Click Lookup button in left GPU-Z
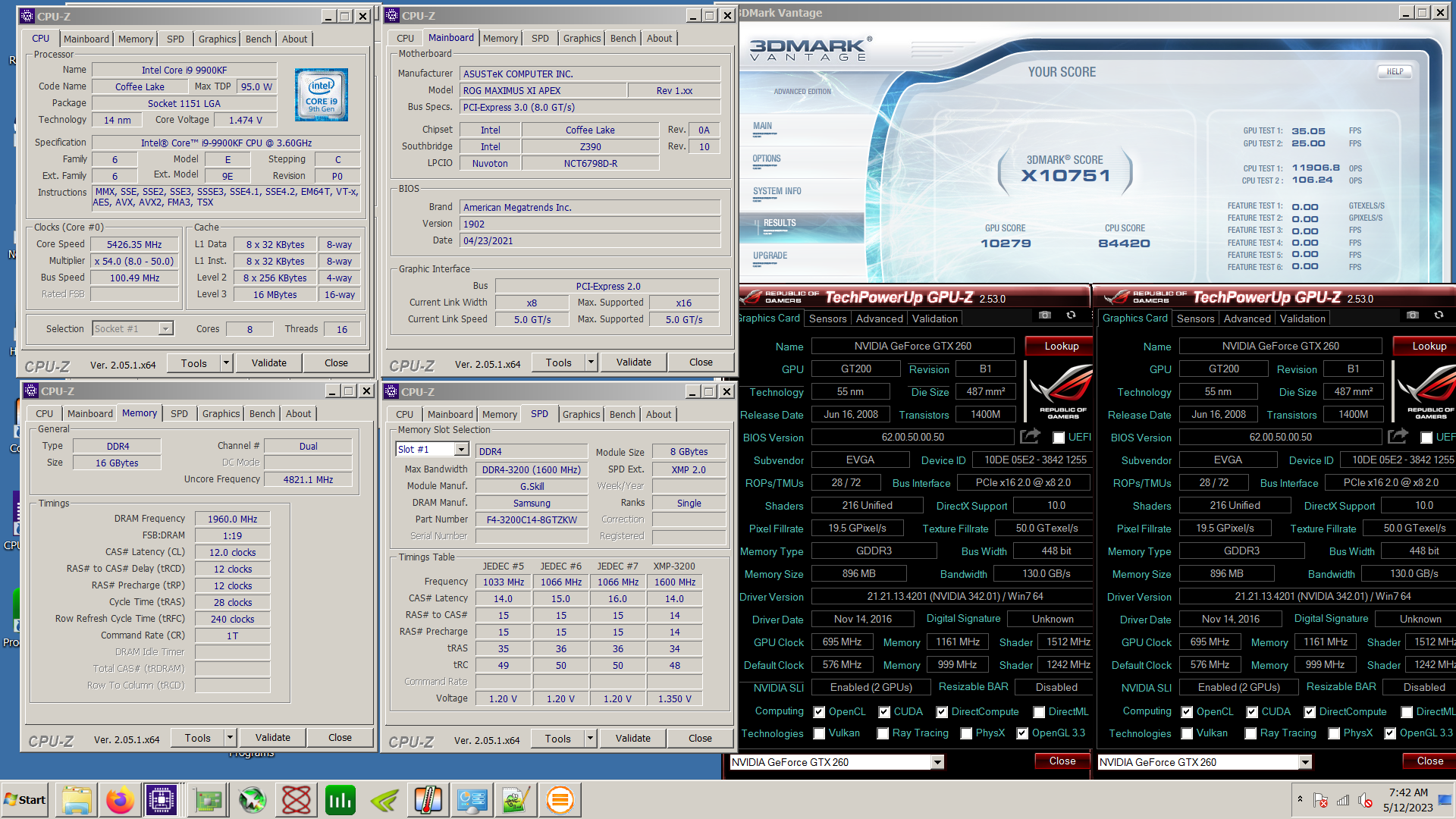Viewport: 1456px width, 819px height. point(1060,346)
